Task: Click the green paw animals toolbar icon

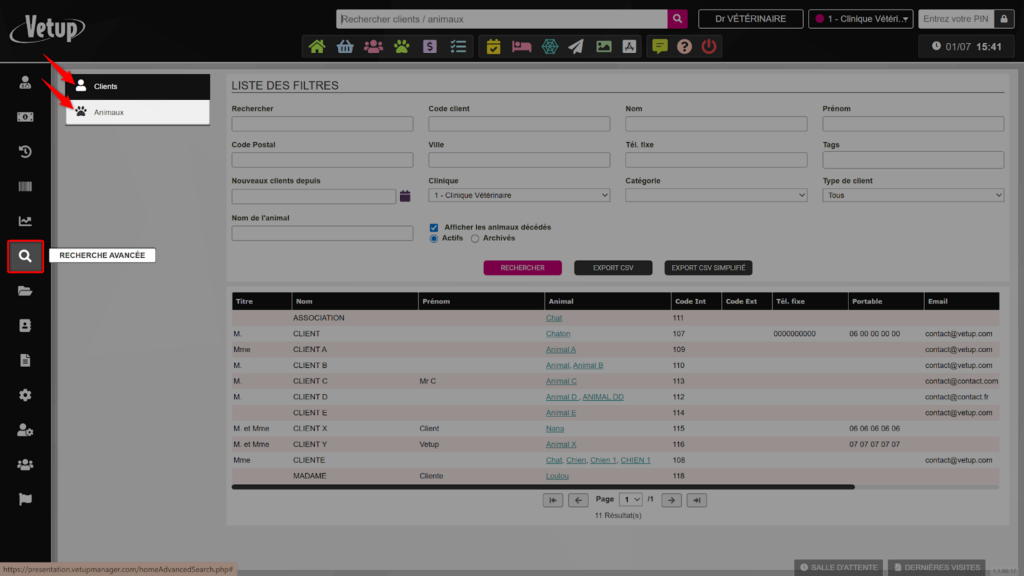Action: coord(401,46)
